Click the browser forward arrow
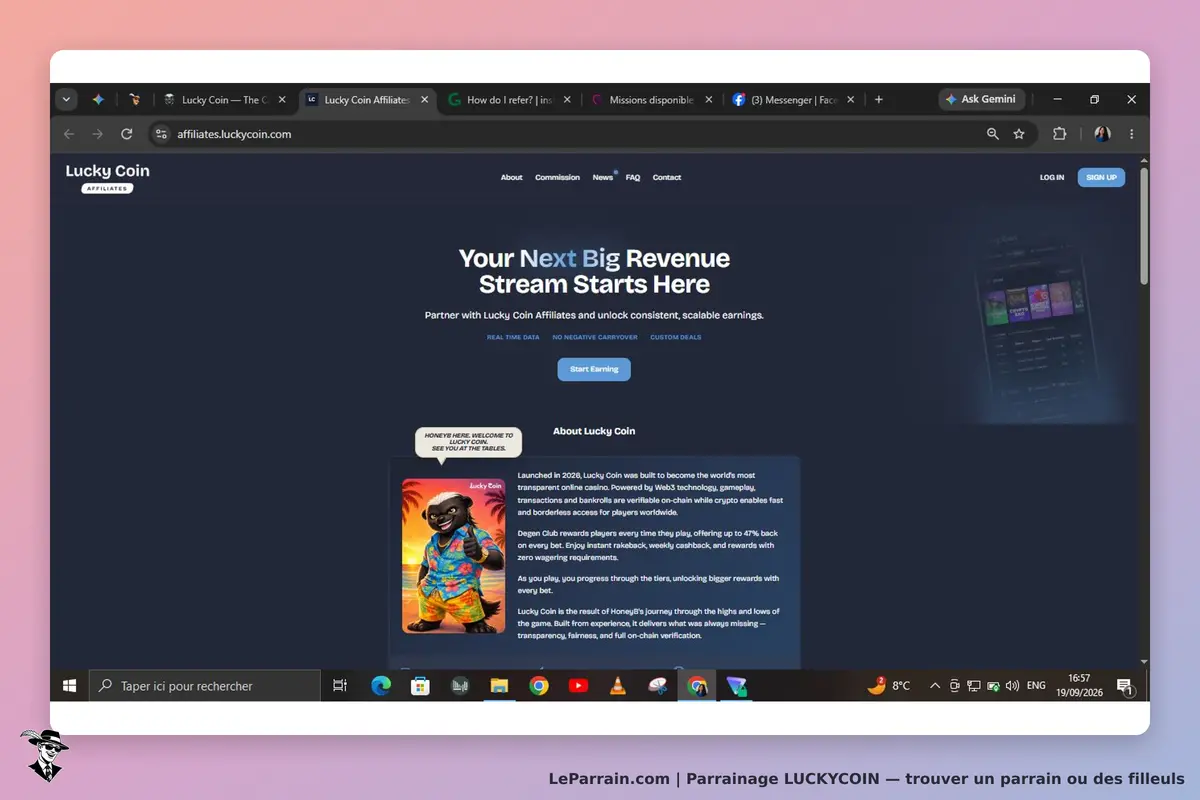The height and width of the screenshot is (800, 1200). tap(98, 134)
